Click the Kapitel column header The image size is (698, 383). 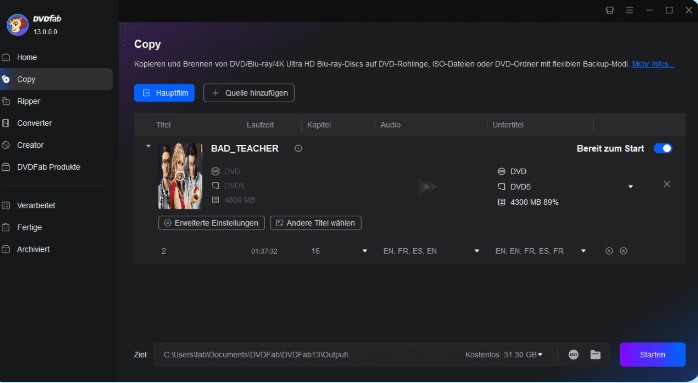point(319,125)
